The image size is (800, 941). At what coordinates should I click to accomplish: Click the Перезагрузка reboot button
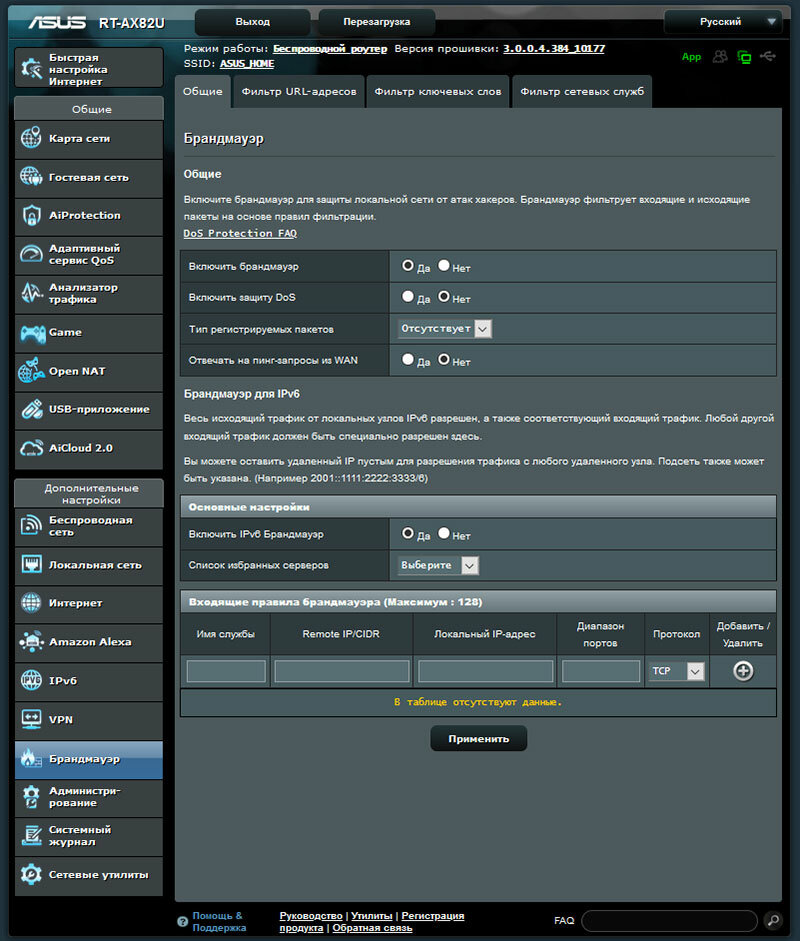point(377,22)
